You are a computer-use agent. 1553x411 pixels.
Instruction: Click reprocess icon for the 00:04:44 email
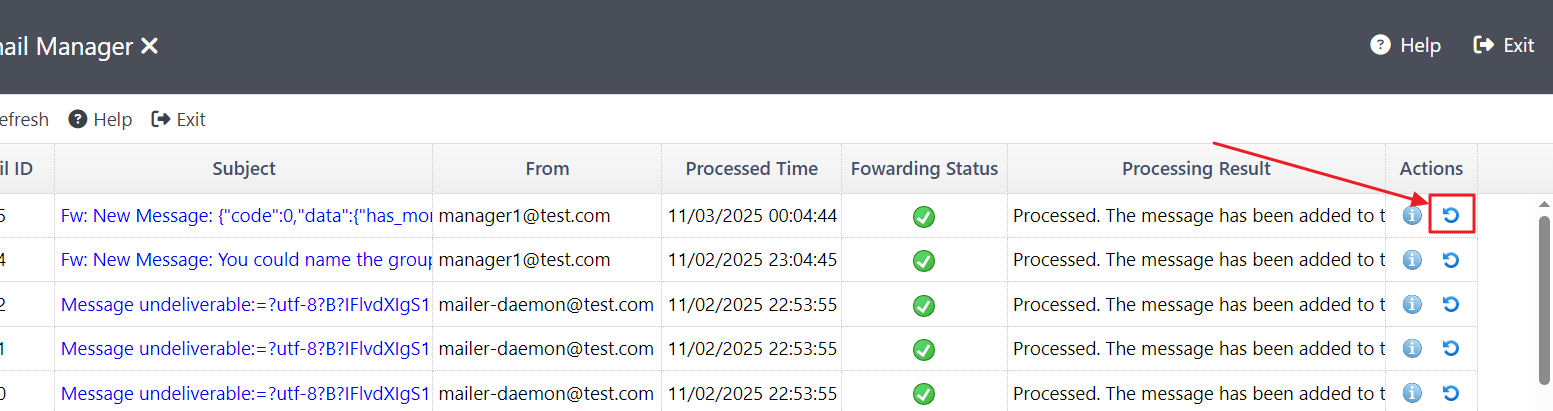tap(1451, 216)
